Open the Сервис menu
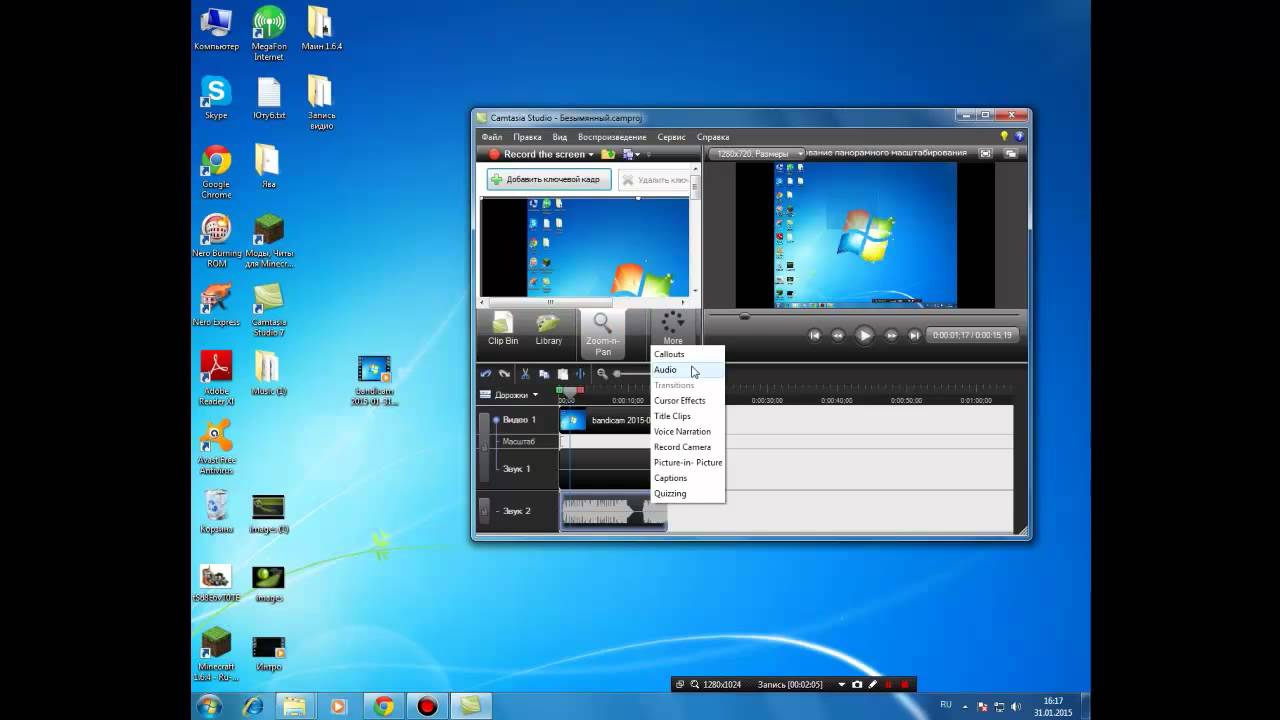The image size is (1280, 720). pos(672,137)
